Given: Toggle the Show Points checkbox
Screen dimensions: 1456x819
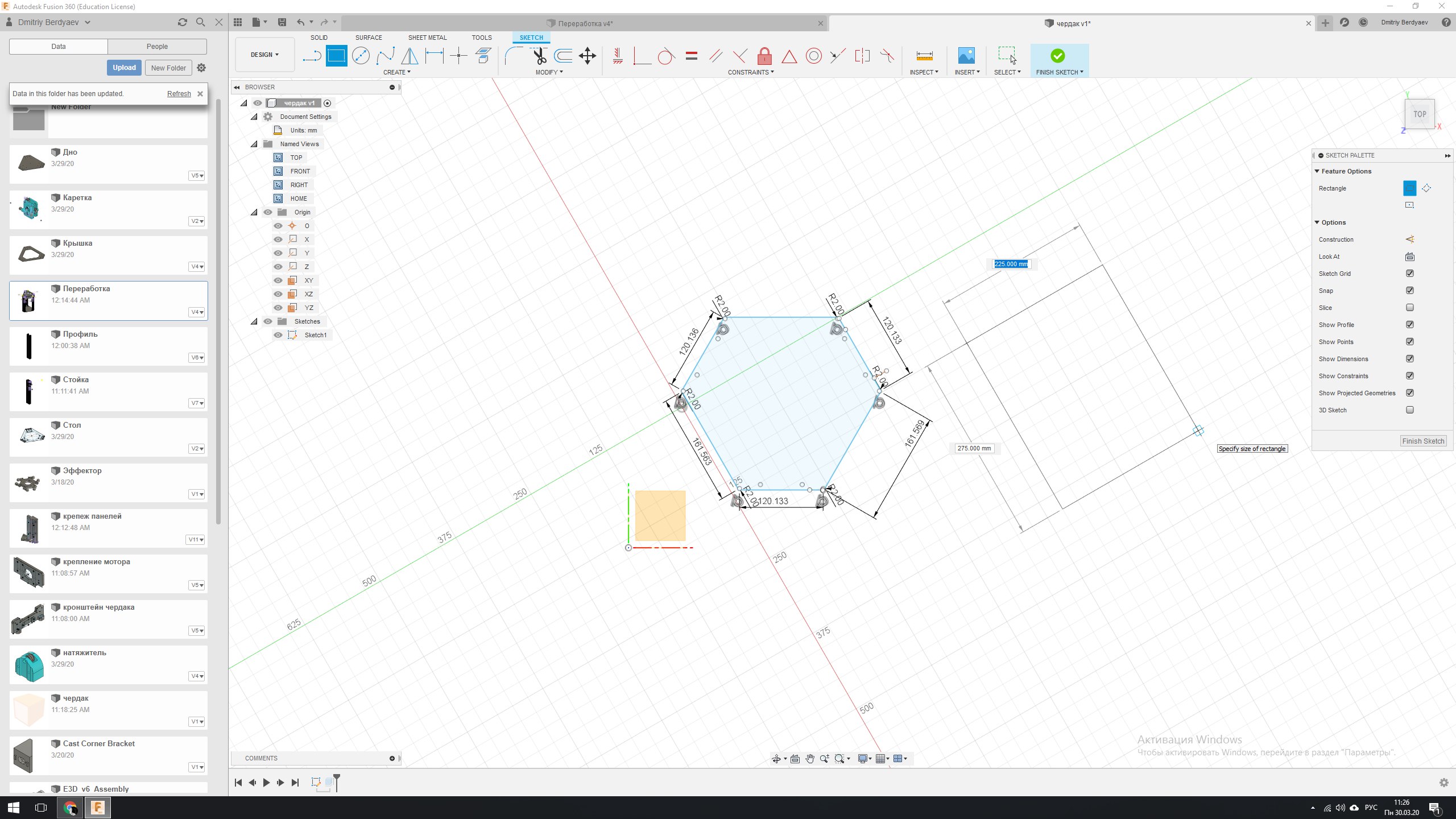Looking at the screenshot, I should [1410, 342].
